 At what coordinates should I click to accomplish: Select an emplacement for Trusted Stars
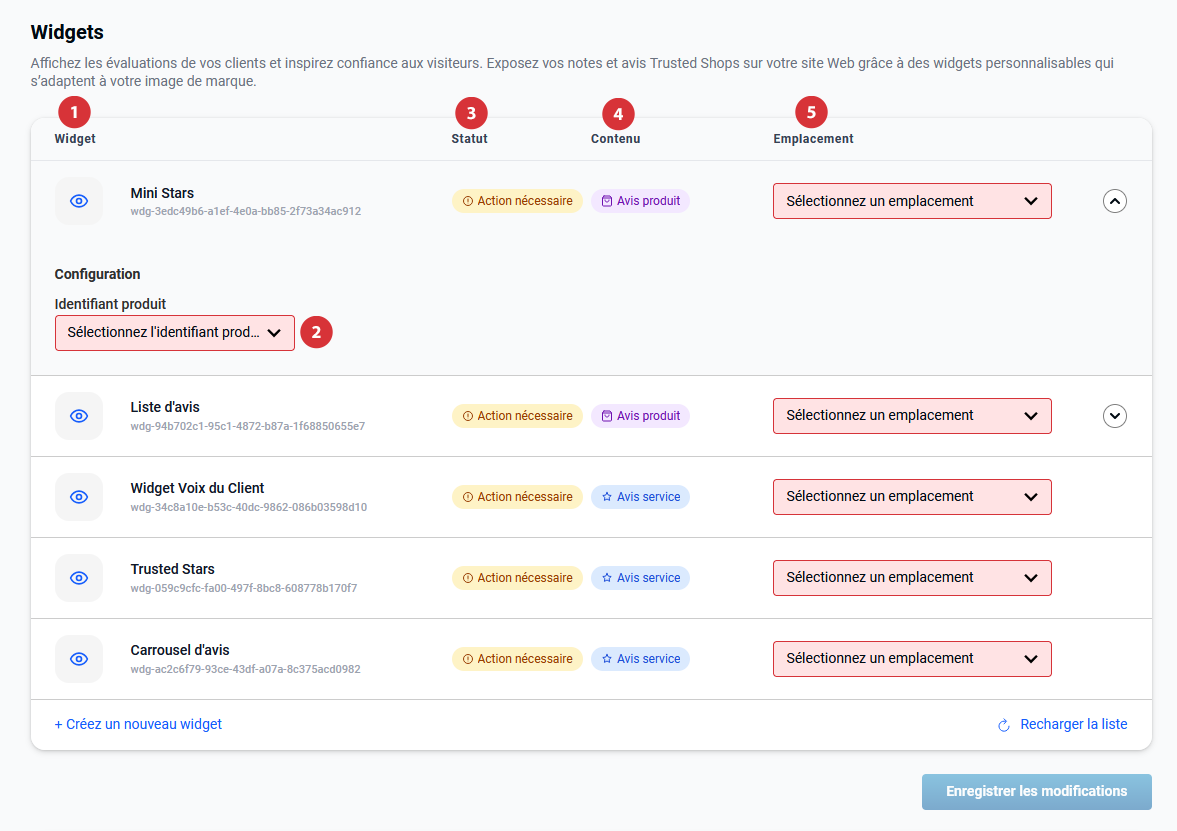click(911, 578)
